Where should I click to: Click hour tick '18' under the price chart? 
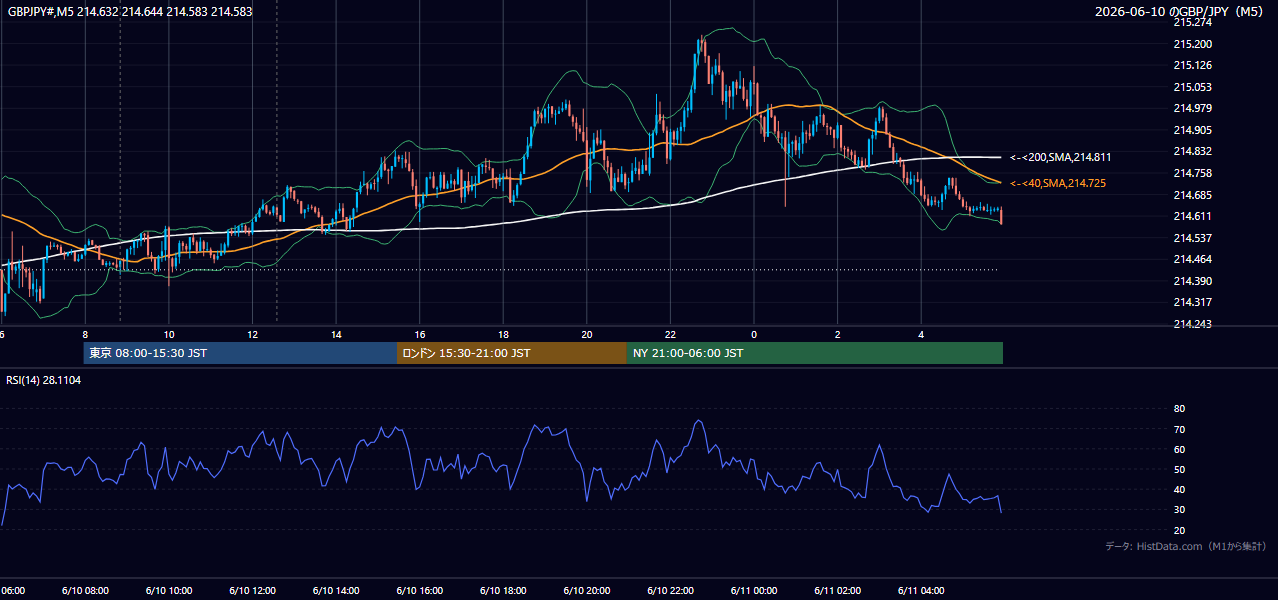[504, 334]
